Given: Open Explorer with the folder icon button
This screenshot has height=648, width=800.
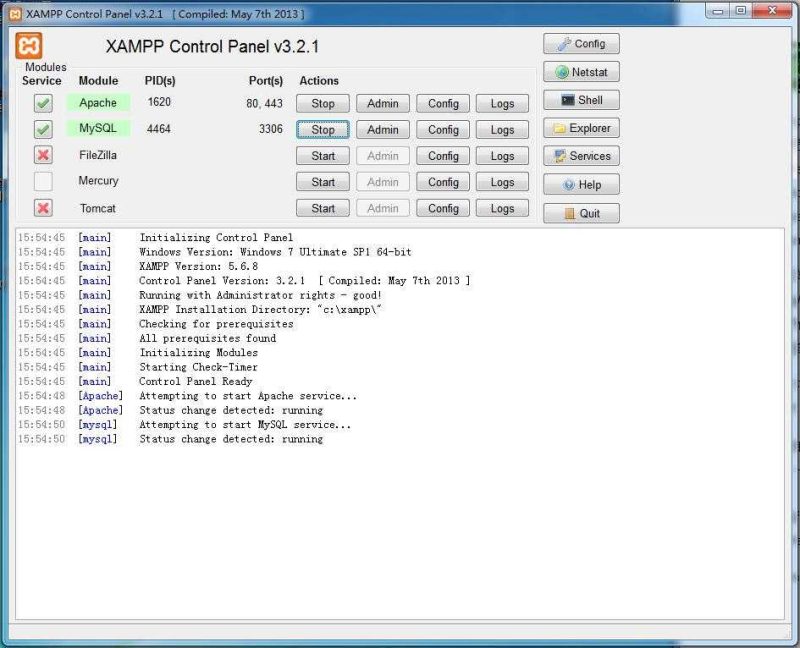Looking at the screenshot, I should pyautogui.click(x=581, y=128).
